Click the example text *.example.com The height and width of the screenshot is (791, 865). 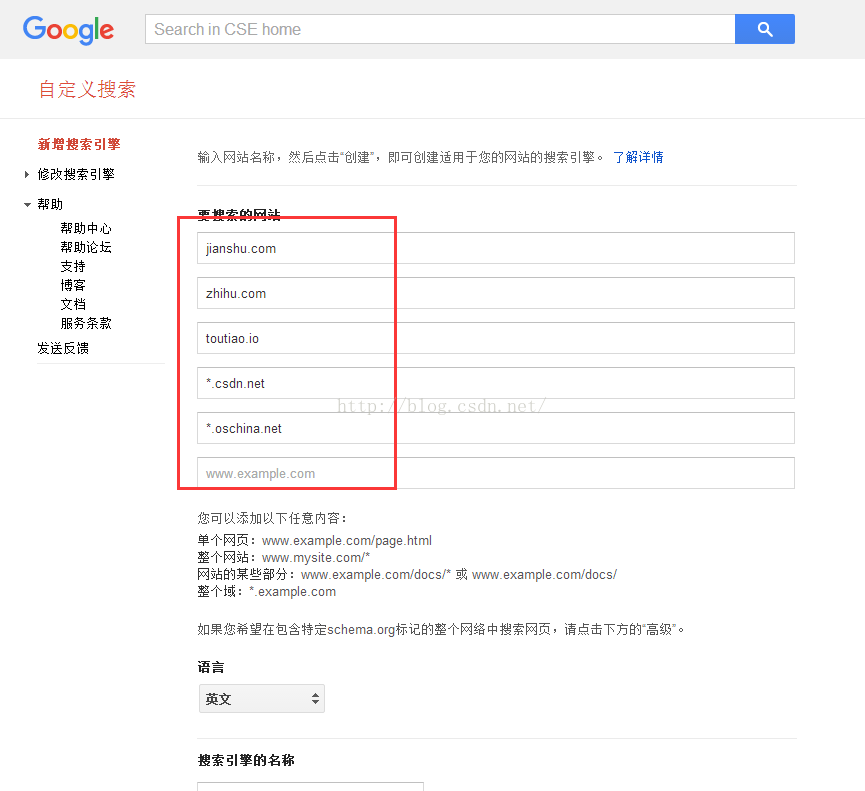[x=292, y=592]
